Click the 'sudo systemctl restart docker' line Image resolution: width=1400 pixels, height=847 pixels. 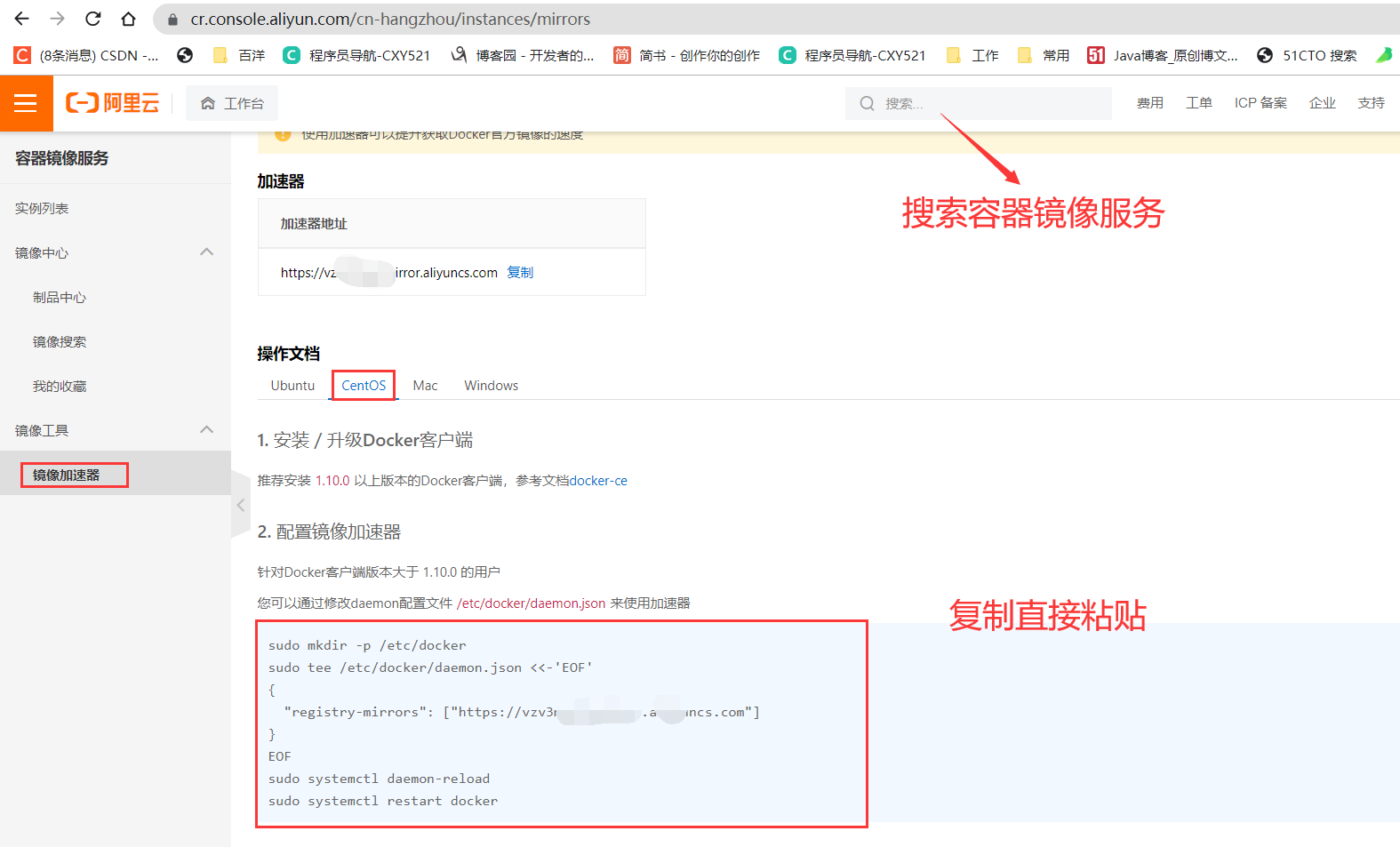(x=383, y=801)
